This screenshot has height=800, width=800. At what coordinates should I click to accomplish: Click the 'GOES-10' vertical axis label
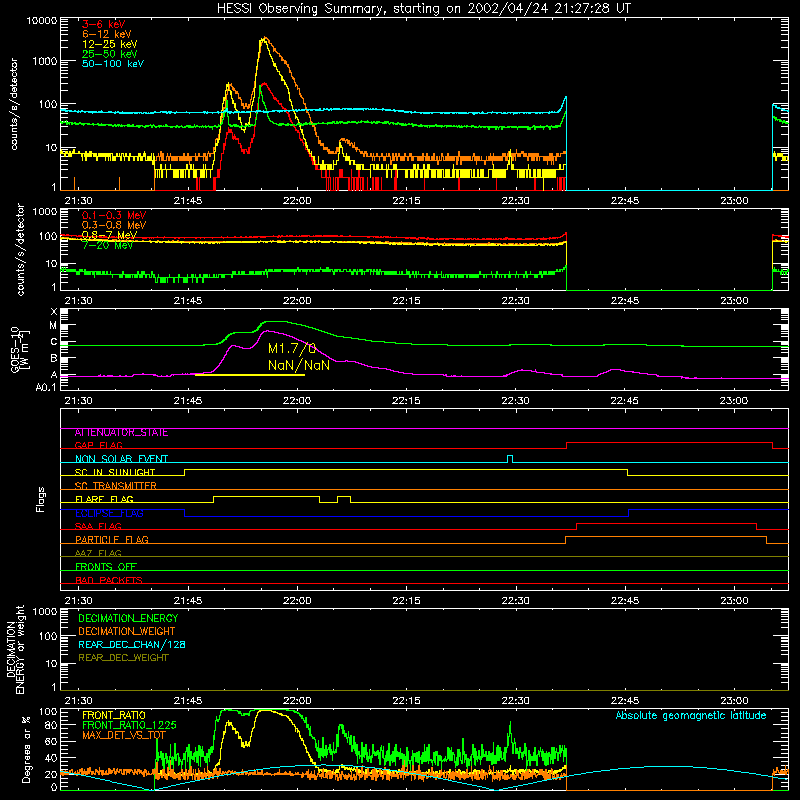(x=15, y=349)
